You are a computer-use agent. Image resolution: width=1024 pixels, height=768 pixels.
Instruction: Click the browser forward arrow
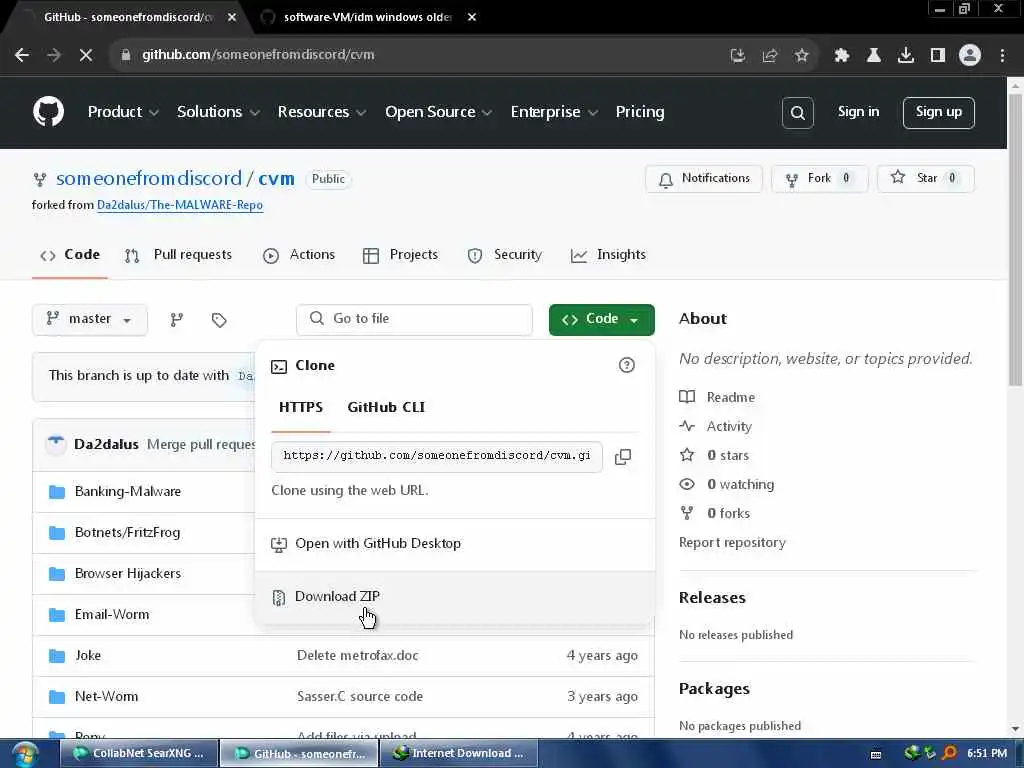tap(54, 55)
